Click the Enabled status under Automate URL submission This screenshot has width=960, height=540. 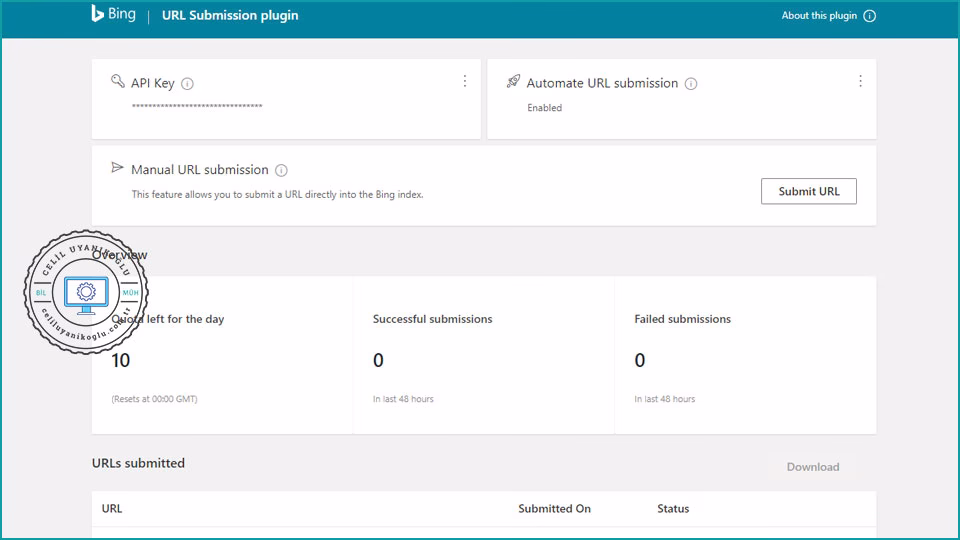(545, 108)
